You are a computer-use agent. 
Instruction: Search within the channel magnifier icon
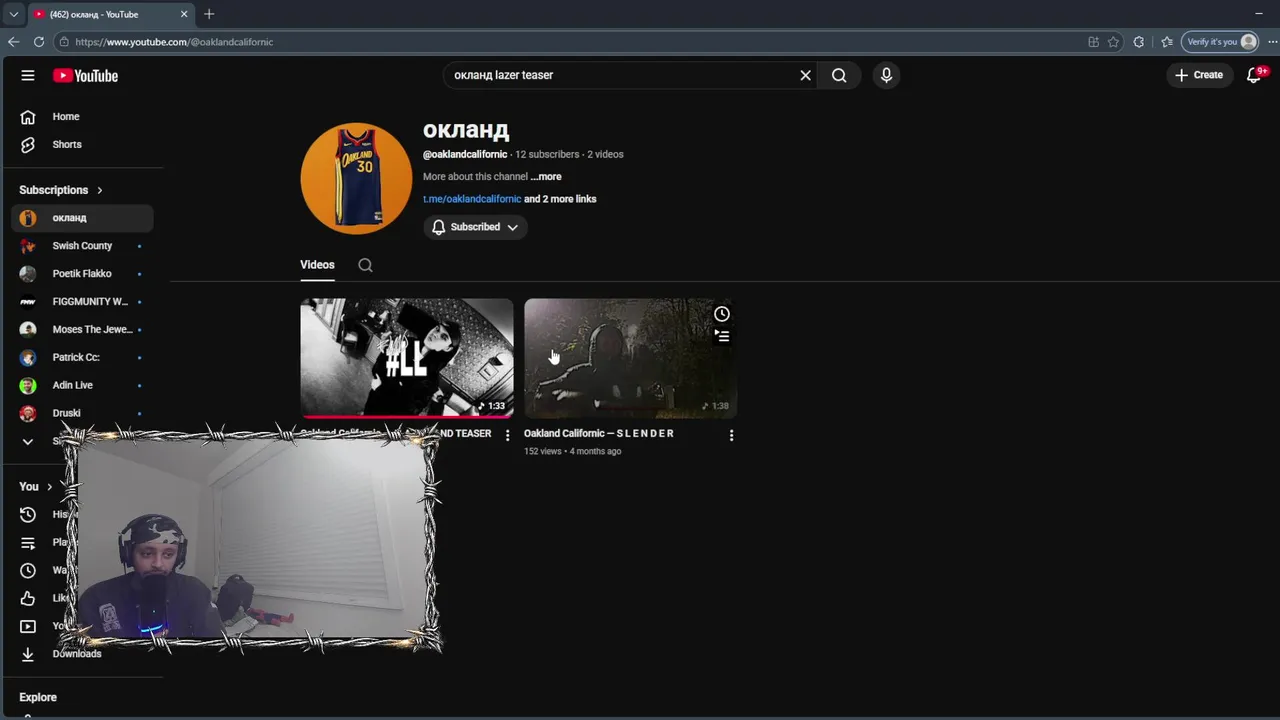365,265
